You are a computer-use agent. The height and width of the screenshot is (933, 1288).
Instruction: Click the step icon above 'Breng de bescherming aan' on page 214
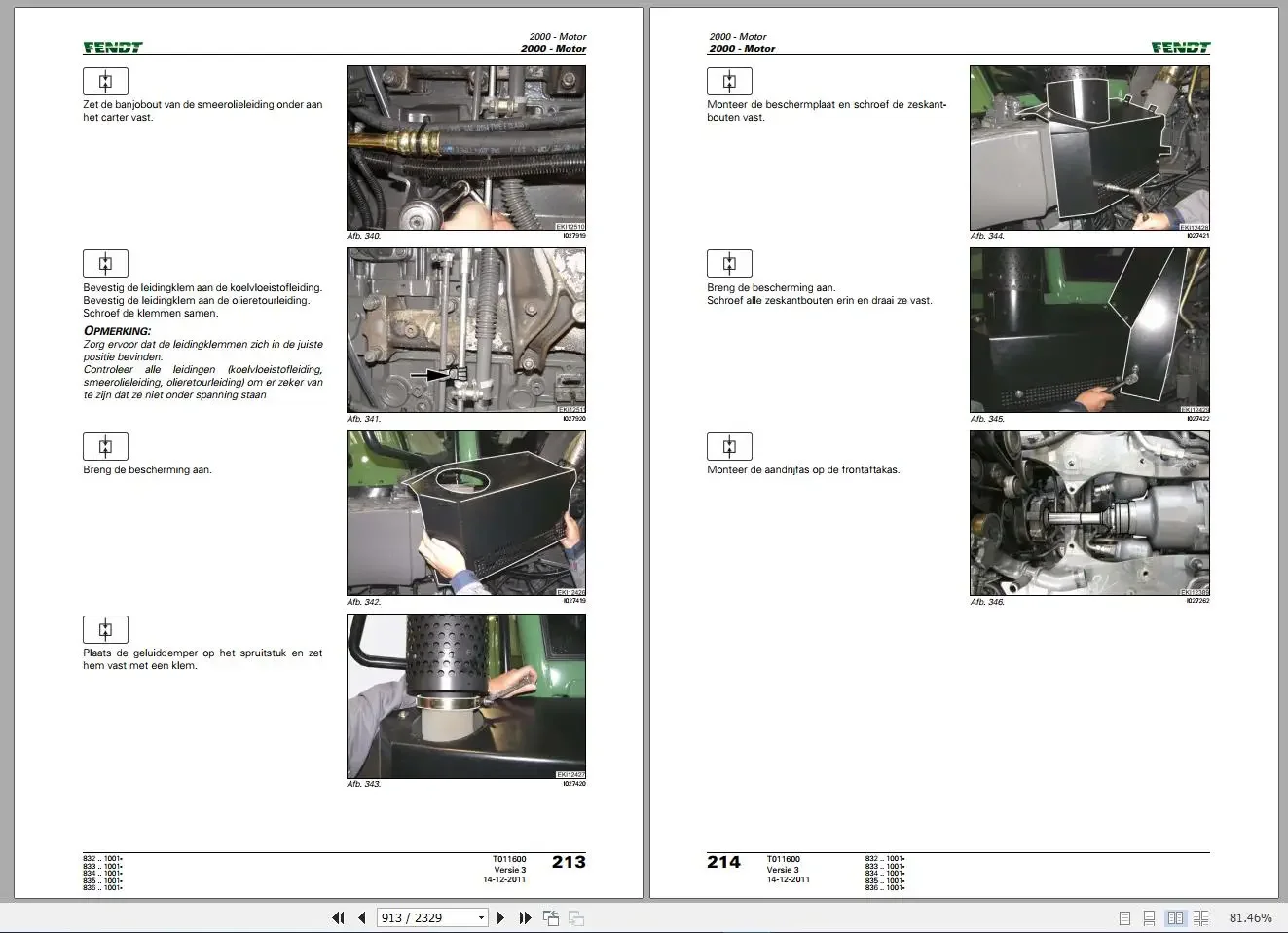pyautogui.click(x=729, y=263)
